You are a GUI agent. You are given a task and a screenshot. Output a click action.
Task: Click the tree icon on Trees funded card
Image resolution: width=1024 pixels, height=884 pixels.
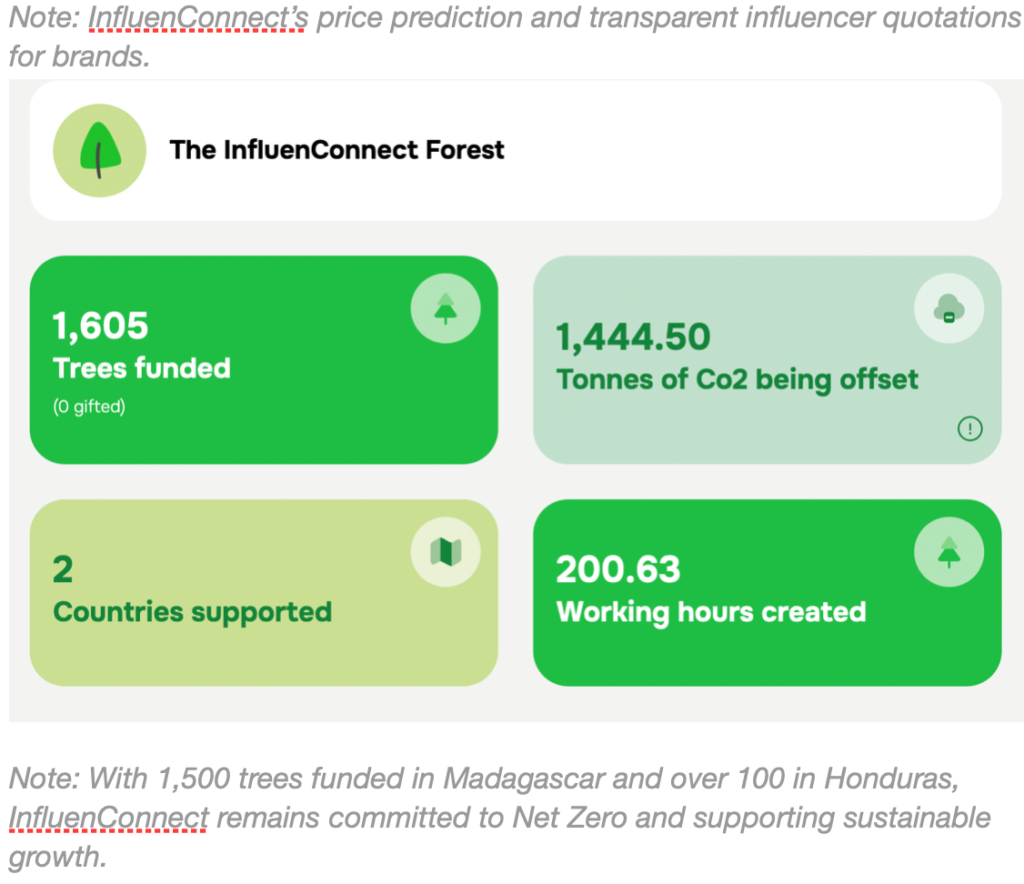point(445,311)
